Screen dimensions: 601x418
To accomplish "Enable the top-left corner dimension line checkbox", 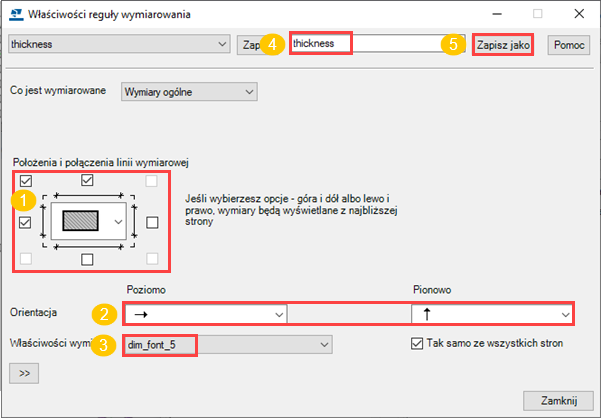I will (x=26, y=180).
